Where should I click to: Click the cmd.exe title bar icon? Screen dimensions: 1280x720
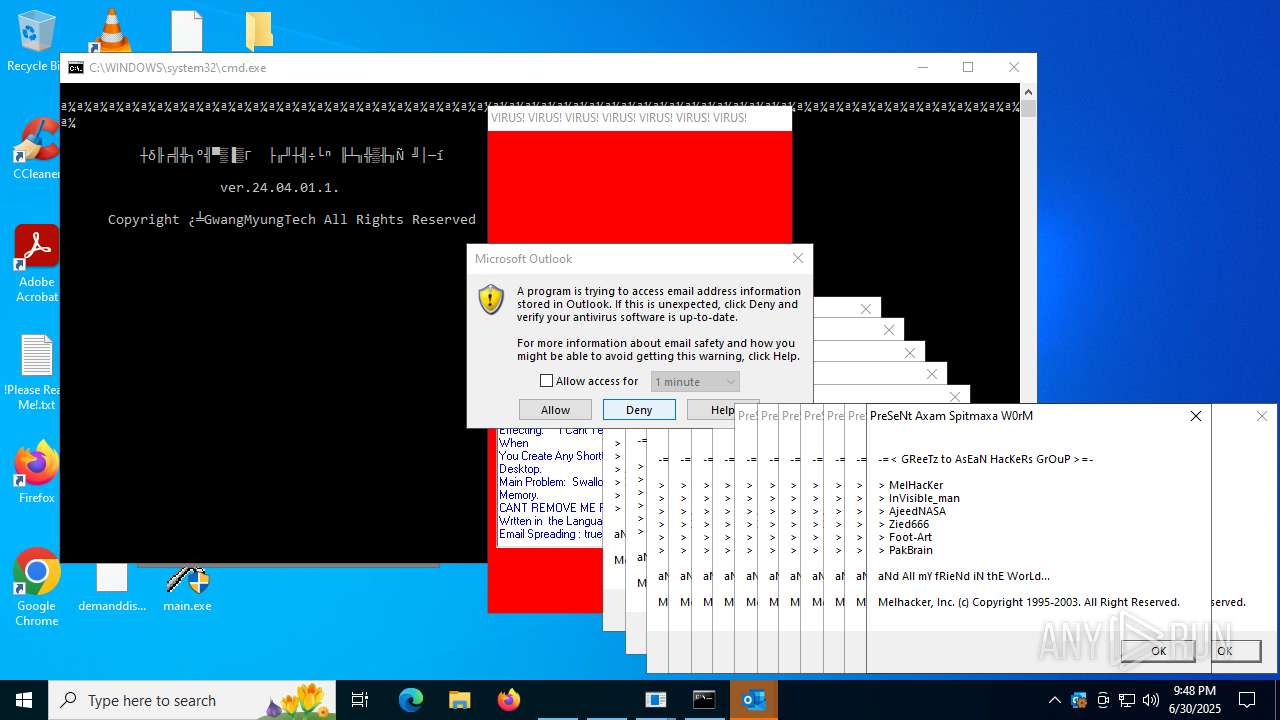(x=76, y=68)
